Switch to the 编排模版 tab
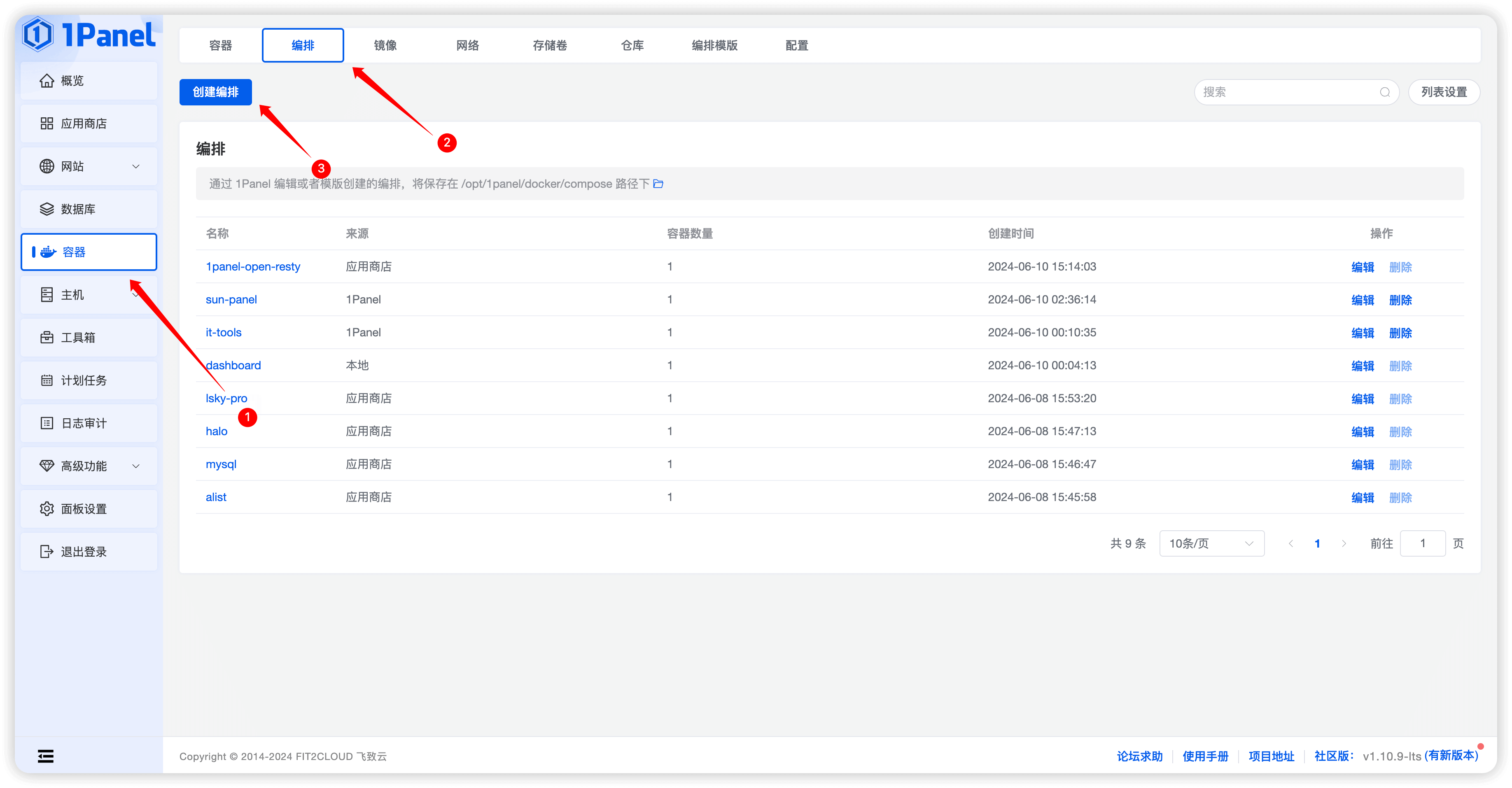1512x788 pixels. [x=714, y=45]
